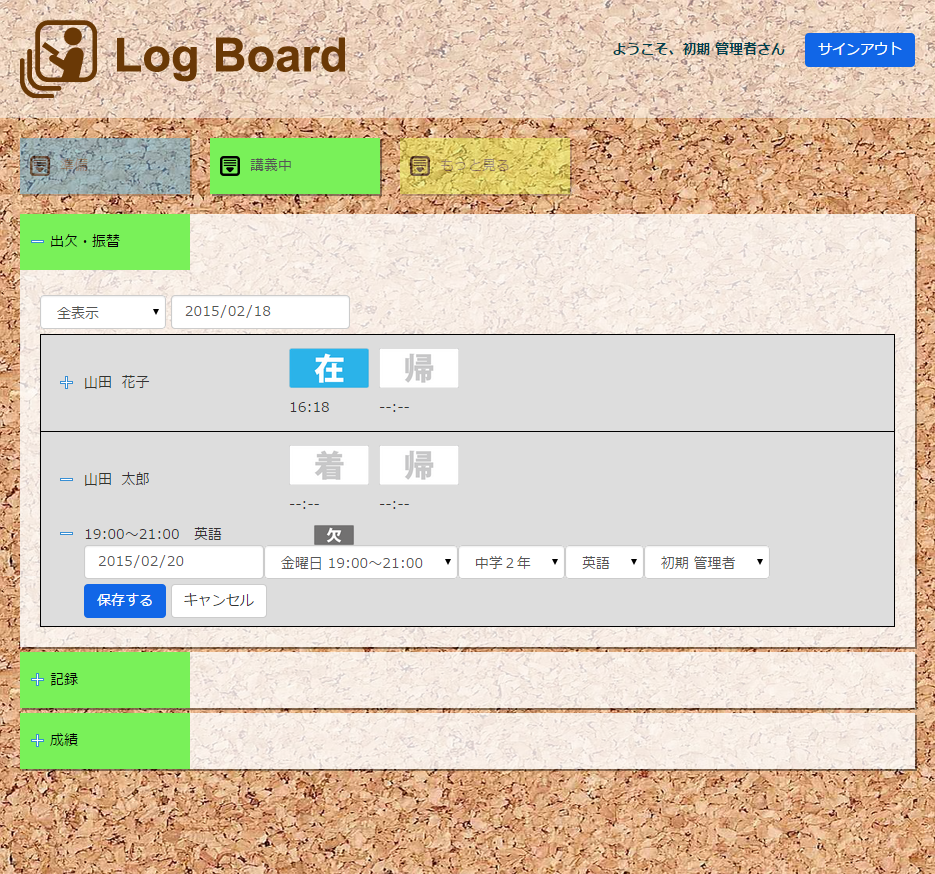Open the 金曜日 19:00～21:00 time slot dropdown
This screenshot has height=874, width=935.
click(361, 563)
